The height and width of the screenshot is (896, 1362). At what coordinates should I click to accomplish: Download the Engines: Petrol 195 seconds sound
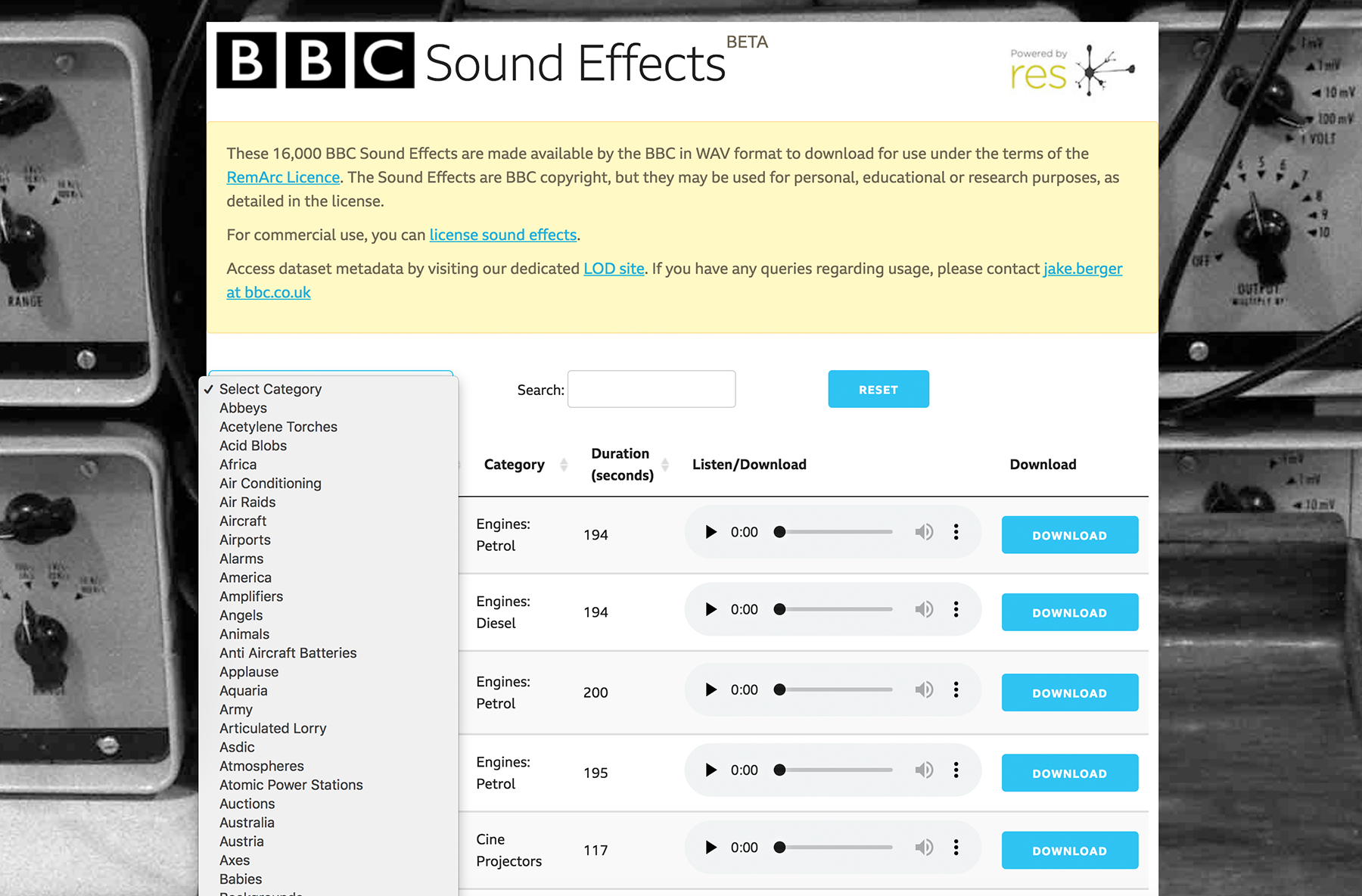[1070, 773]
